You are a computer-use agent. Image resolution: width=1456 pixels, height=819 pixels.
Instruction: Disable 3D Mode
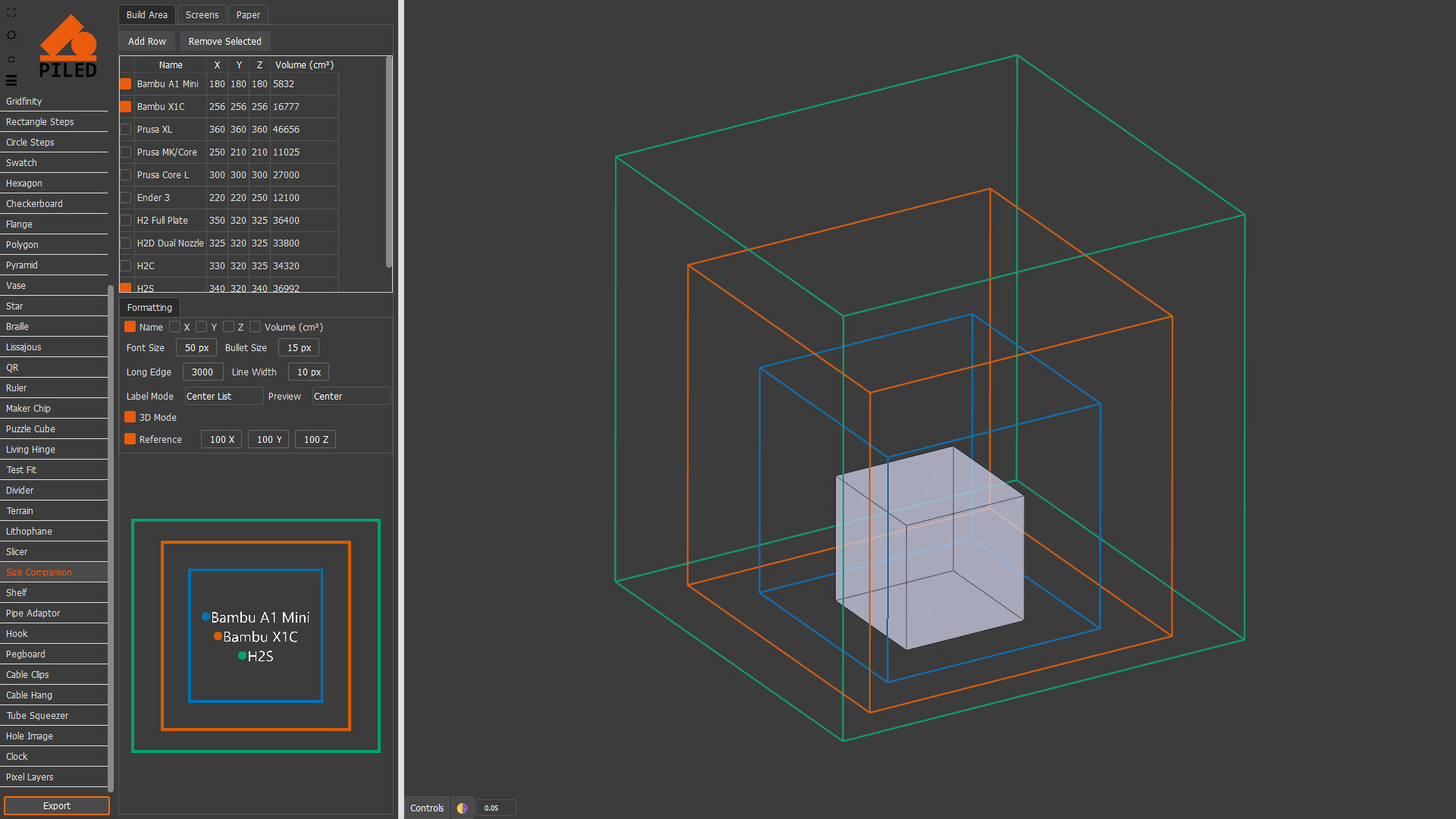[x=130, y=417]
